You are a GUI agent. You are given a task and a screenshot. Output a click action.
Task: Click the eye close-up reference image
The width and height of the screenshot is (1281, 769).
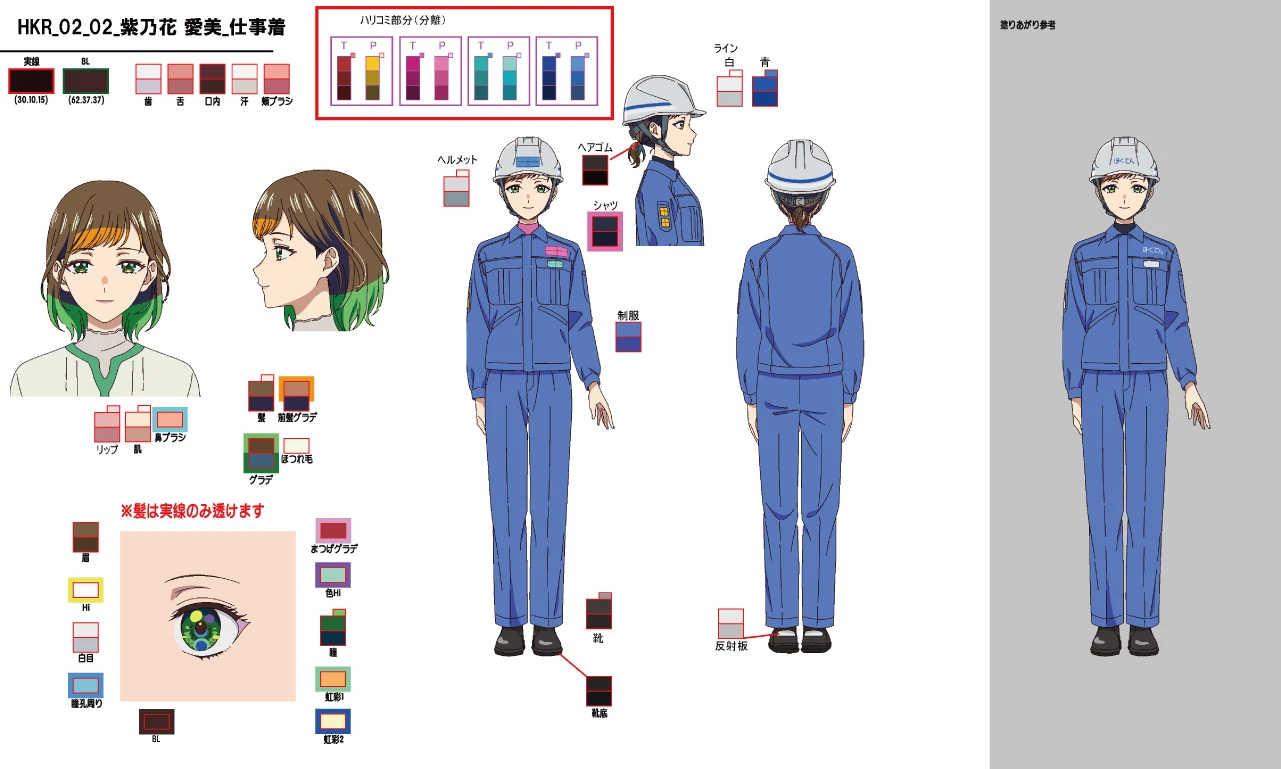point(208,616)
